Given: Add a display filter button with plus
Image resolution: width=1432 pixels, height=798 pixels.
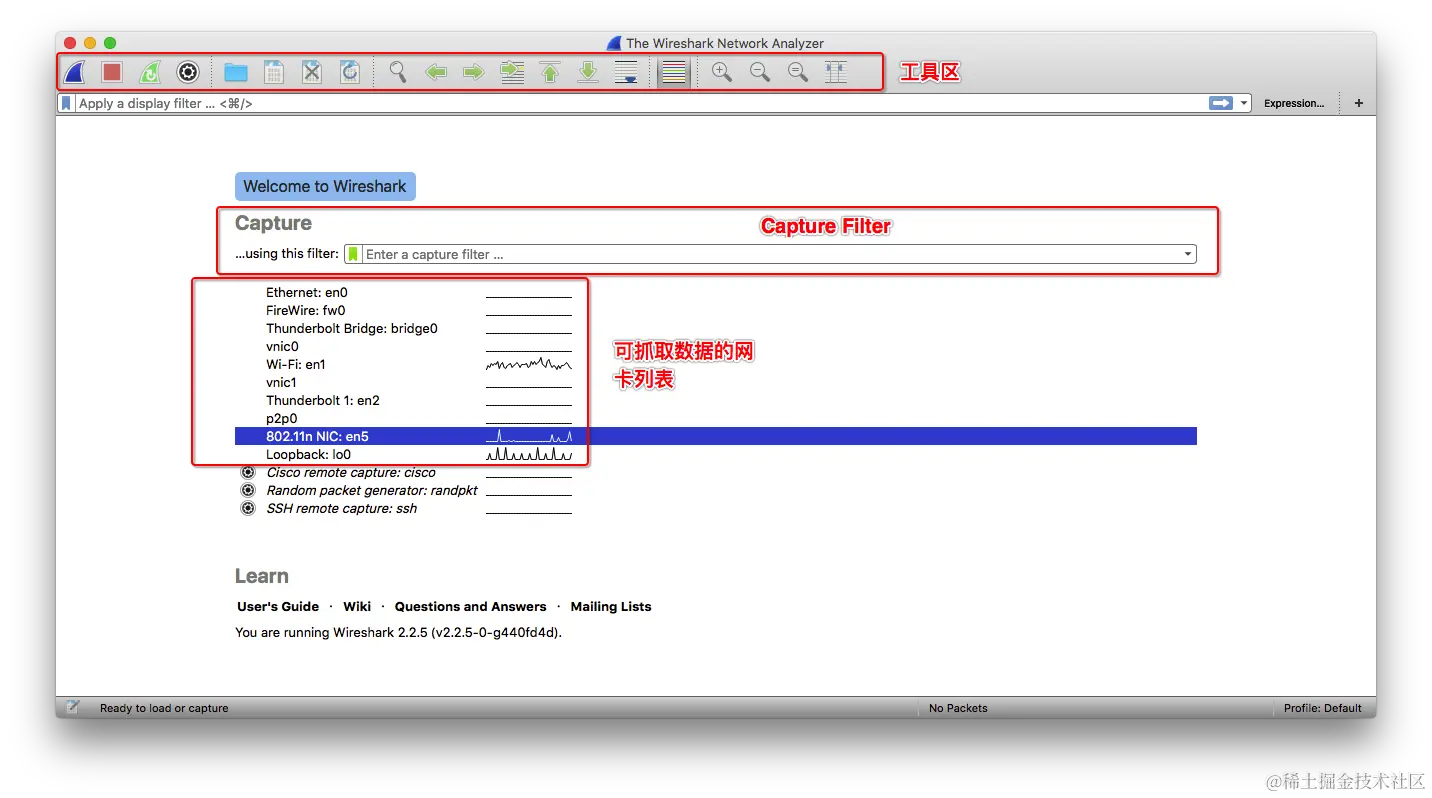Looking at the screenshot, I should [x=1359, y=103].
